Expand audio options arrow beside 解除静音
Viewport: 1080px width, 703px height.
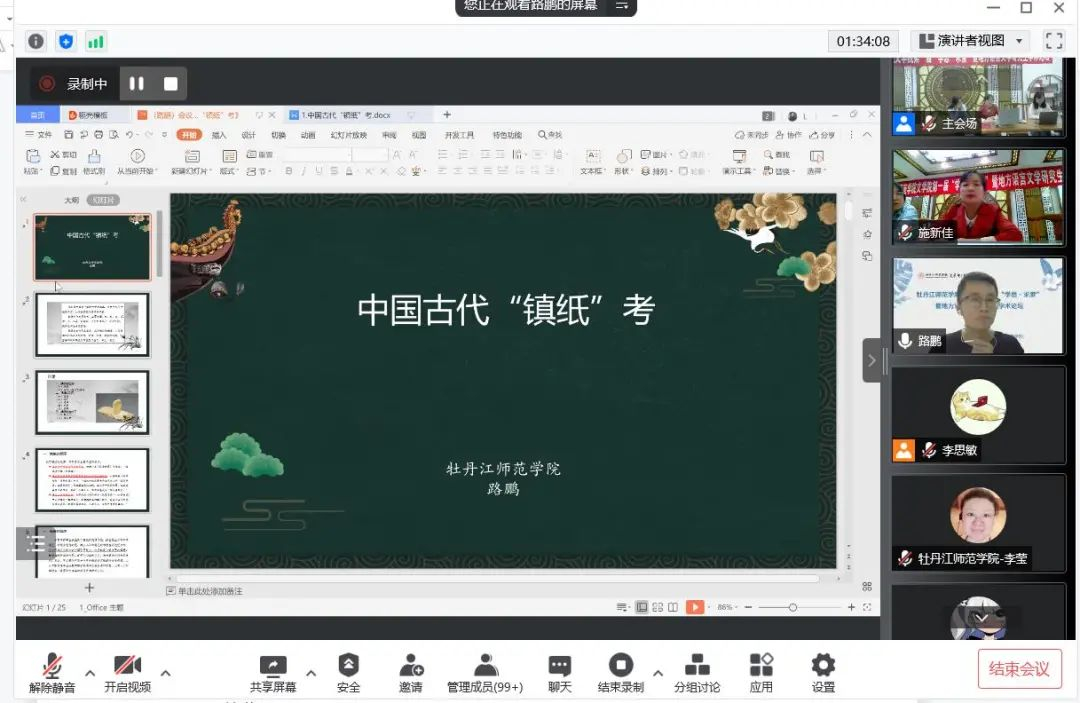(x=90, y=672)
